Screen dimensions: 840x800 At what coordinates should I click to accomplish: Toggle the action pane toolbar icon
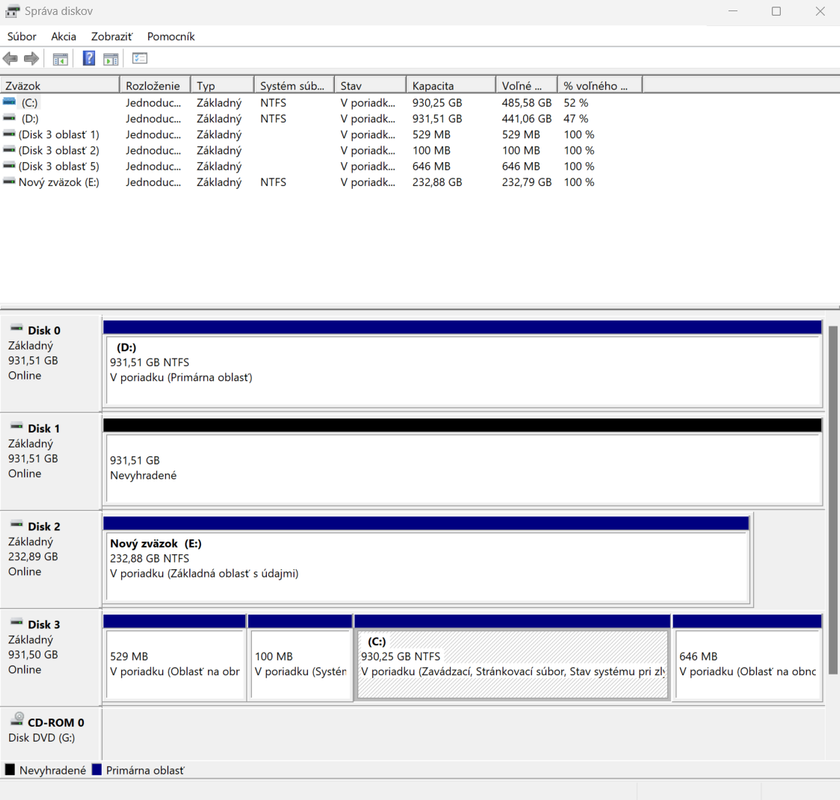[111, 59]
